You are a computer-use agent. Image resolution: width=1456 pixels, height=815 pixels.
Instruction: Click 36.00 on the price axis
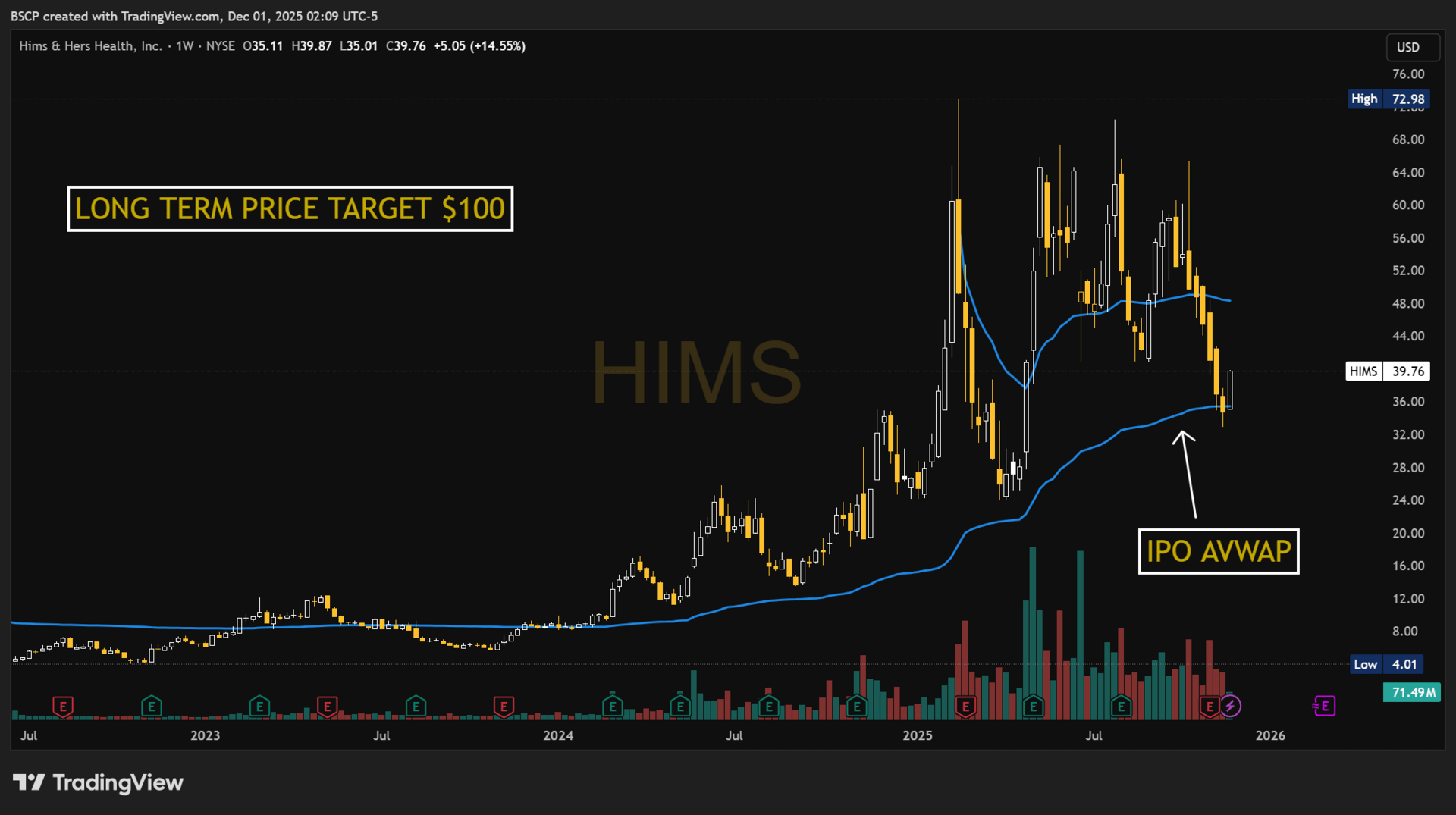1408,402
